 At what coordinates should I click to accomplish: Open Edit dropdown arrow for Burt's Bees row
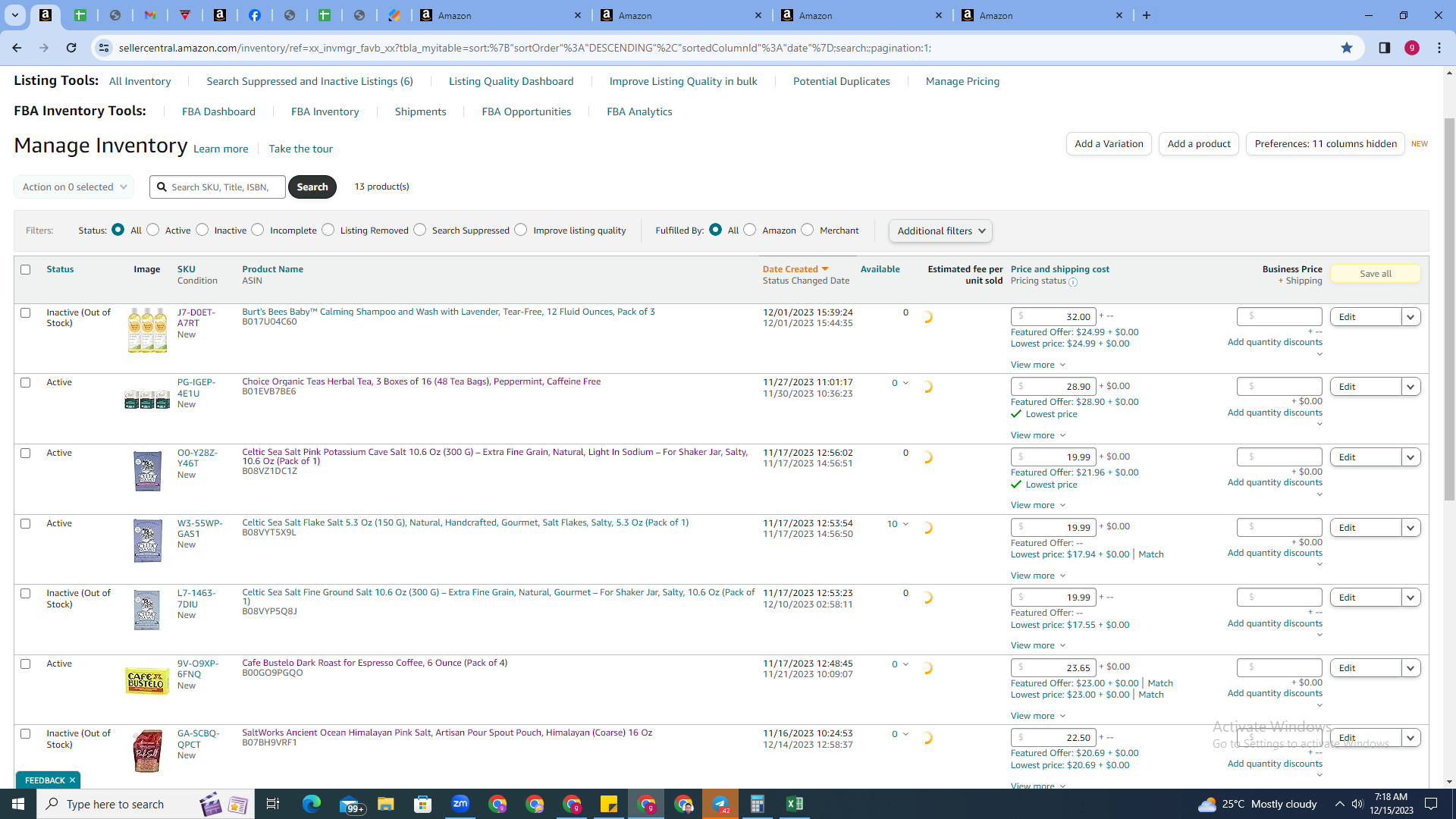(1410, 317)
